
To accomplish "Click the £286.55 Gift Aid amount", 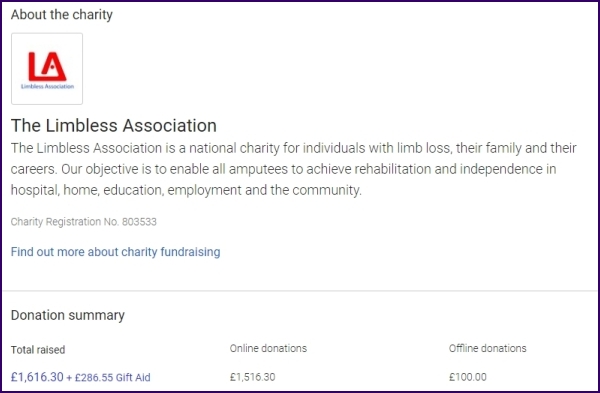I will [112, 378].
